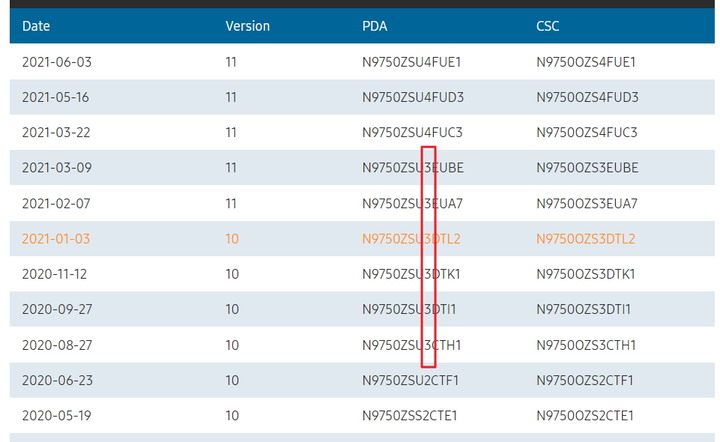Select date 2021-05-16

(56, 97)
